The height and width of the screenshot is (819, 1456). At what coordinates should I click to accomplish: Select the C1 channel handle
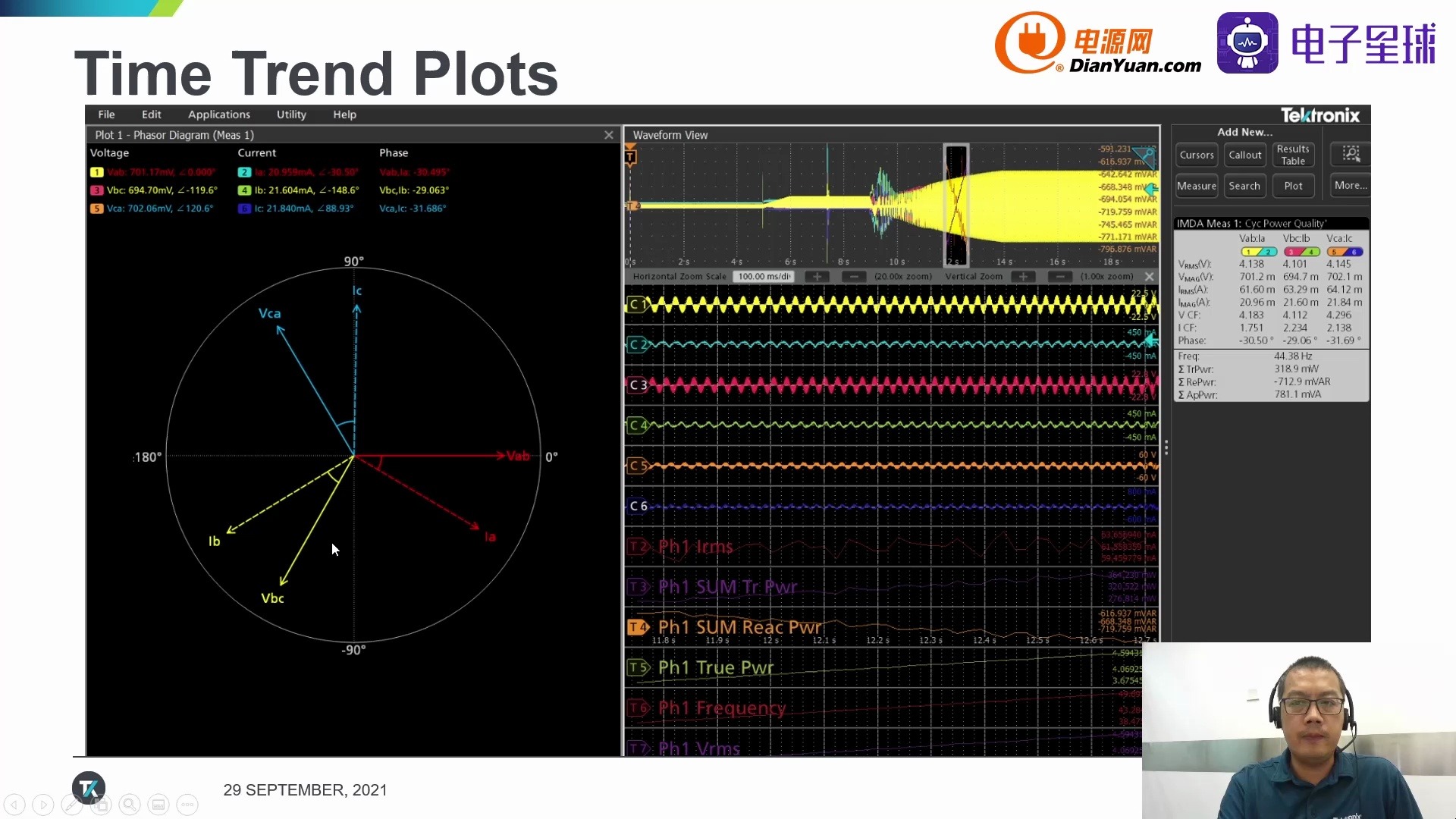click(x=638, y=305)
